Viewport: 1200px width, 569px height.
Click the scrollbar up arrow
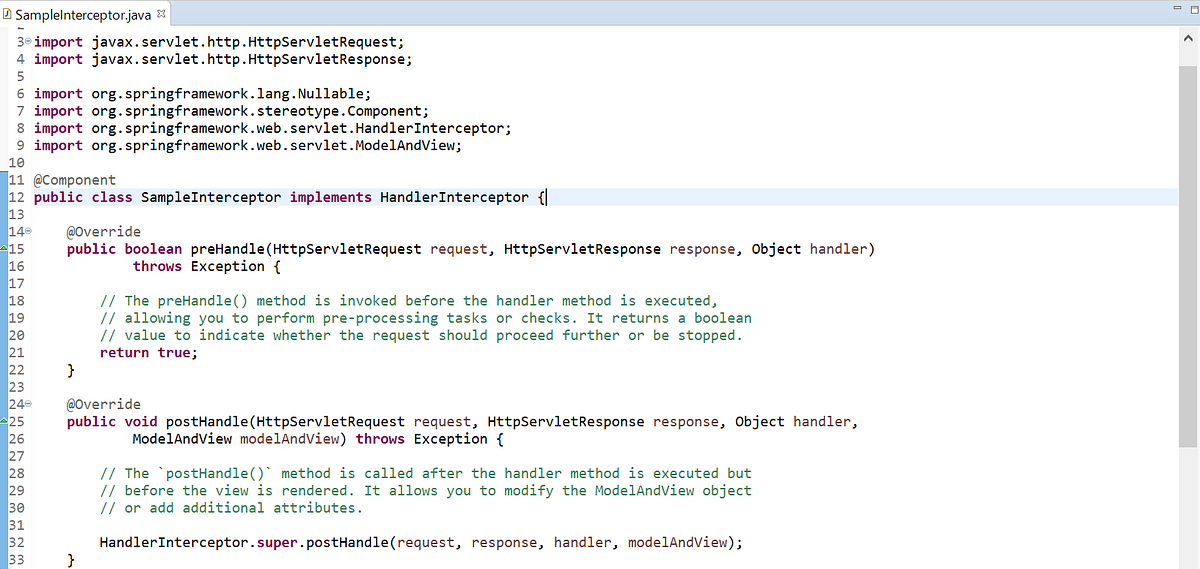tap(1188, 40)
